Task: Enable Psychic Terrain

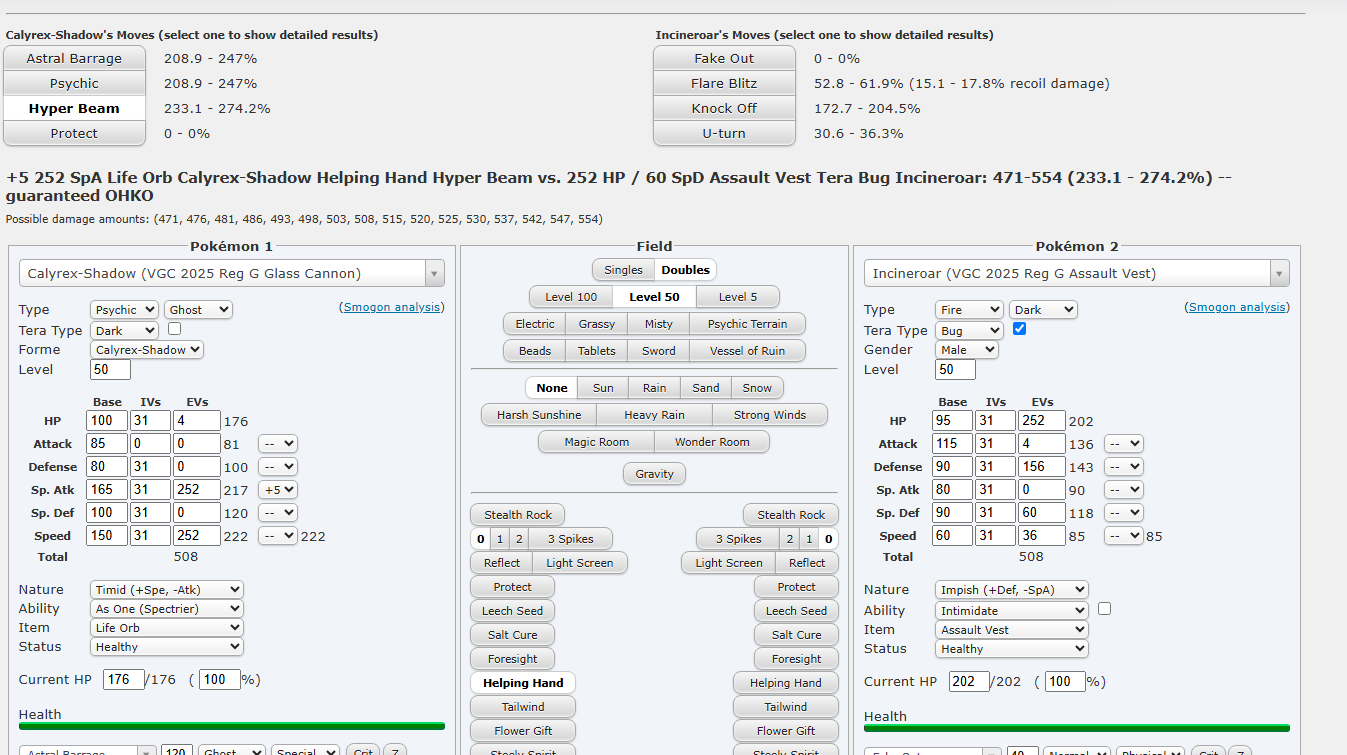Action: [x=747, y=324]
